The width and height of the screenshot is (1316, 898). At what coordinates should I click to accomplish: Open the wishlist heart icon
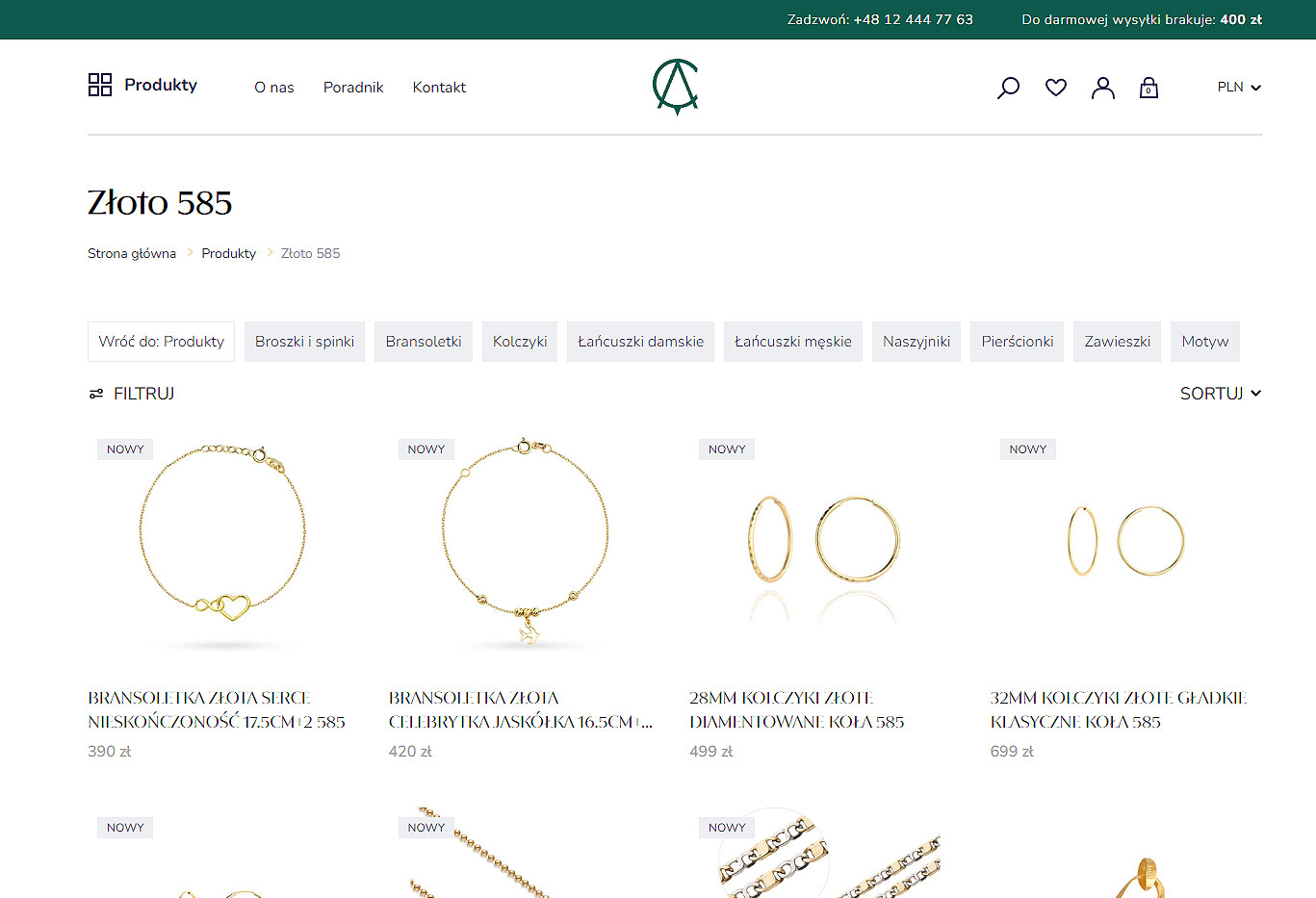coord(1056,88)
